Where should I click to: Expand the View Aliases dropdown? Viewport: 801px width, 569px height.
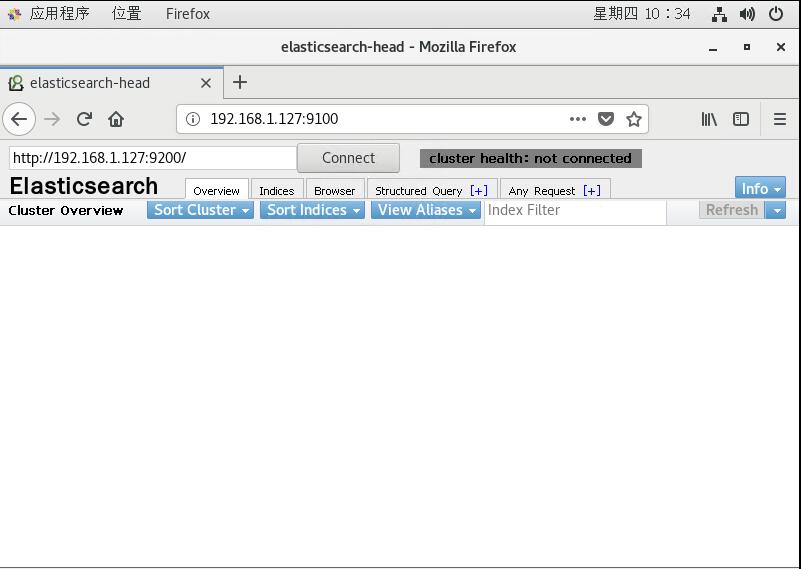pos(426,210)
